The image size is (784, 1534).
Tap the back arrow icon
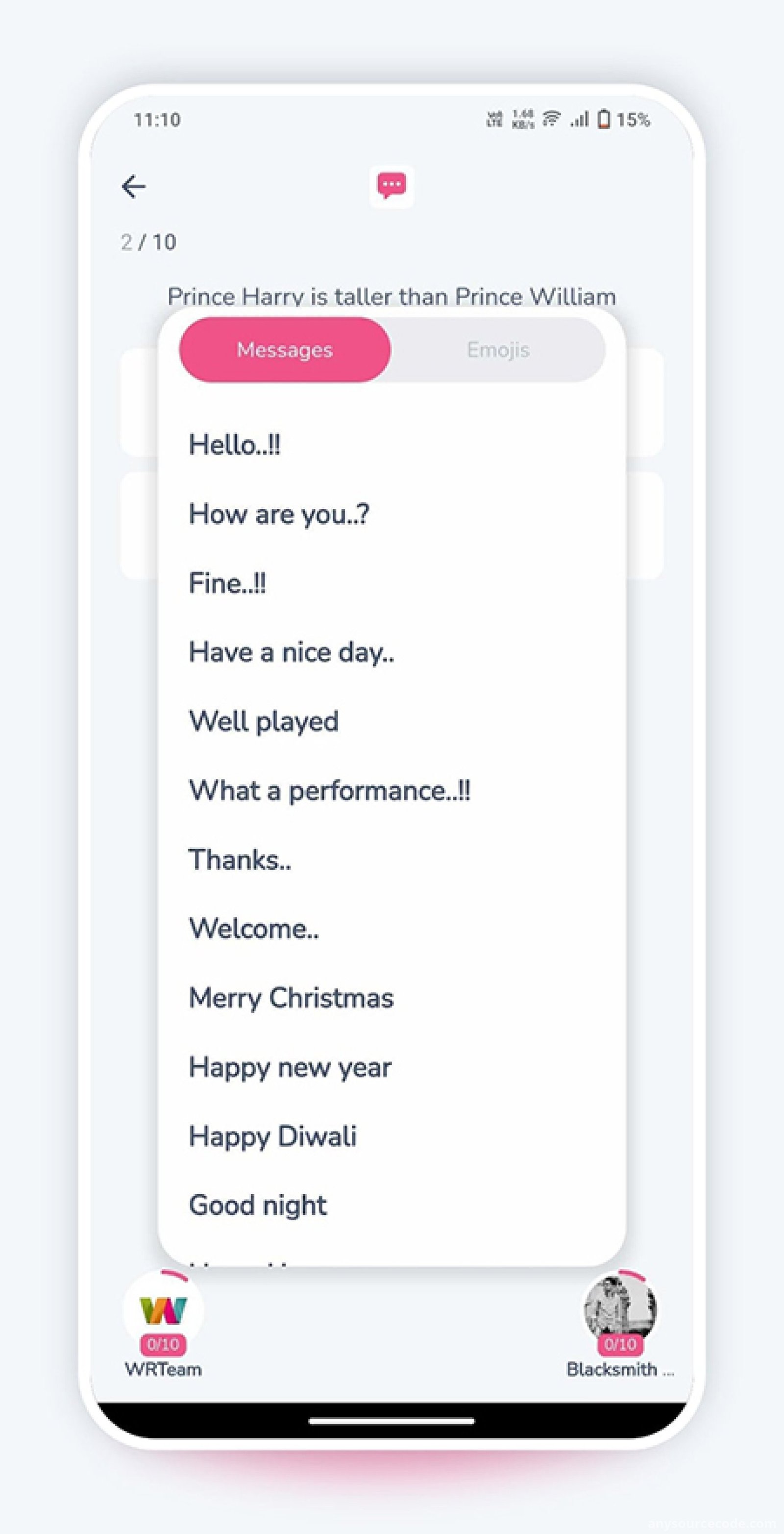[x=133, y=186]
